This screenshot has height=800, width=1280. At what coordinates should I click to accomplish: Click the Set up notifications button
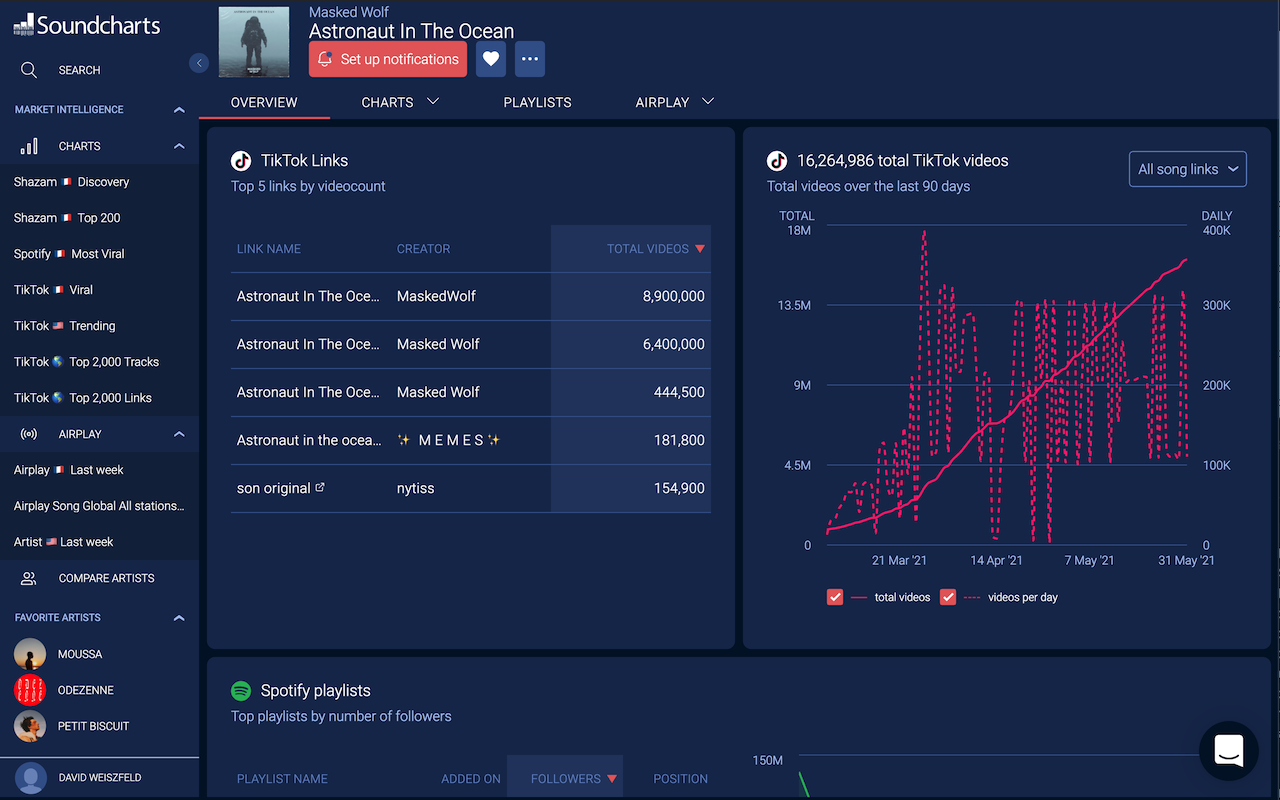[x=388, y=59]
